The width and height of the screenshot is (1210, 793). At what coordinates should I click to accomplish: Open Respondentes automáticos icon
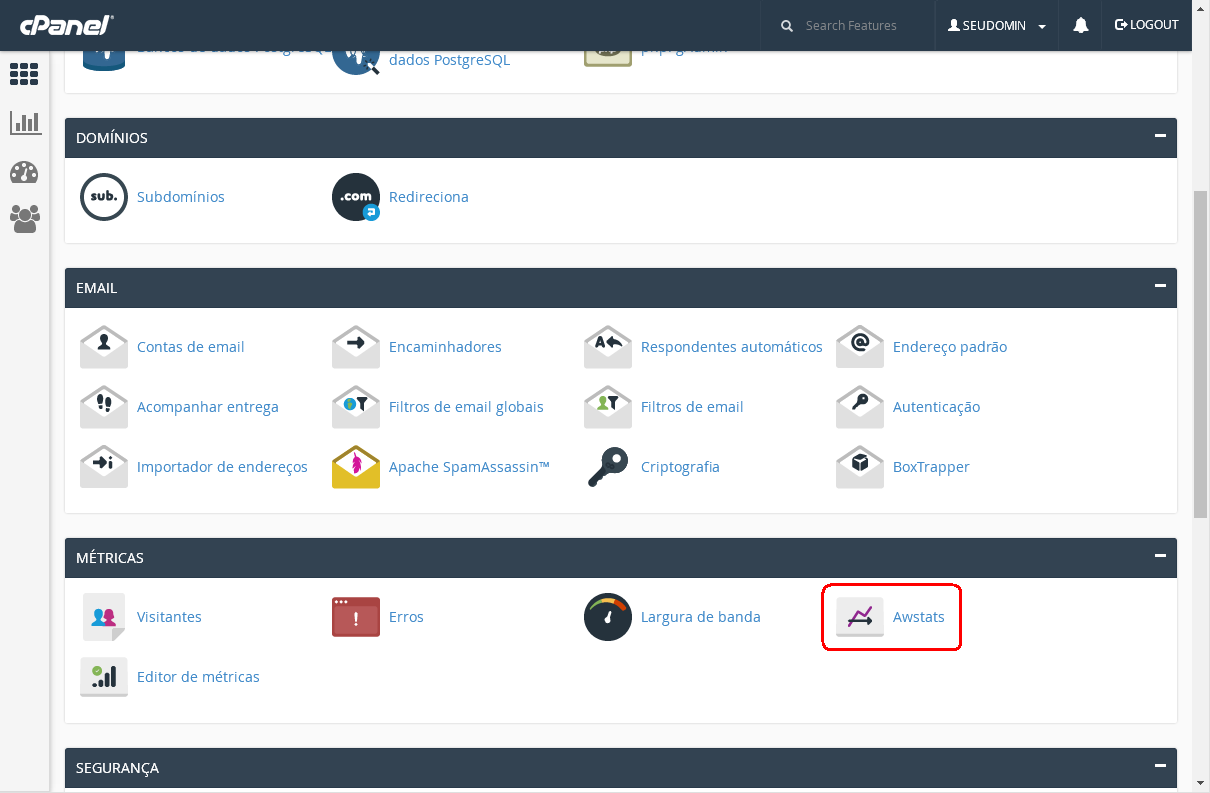click(x=608, y=347)
